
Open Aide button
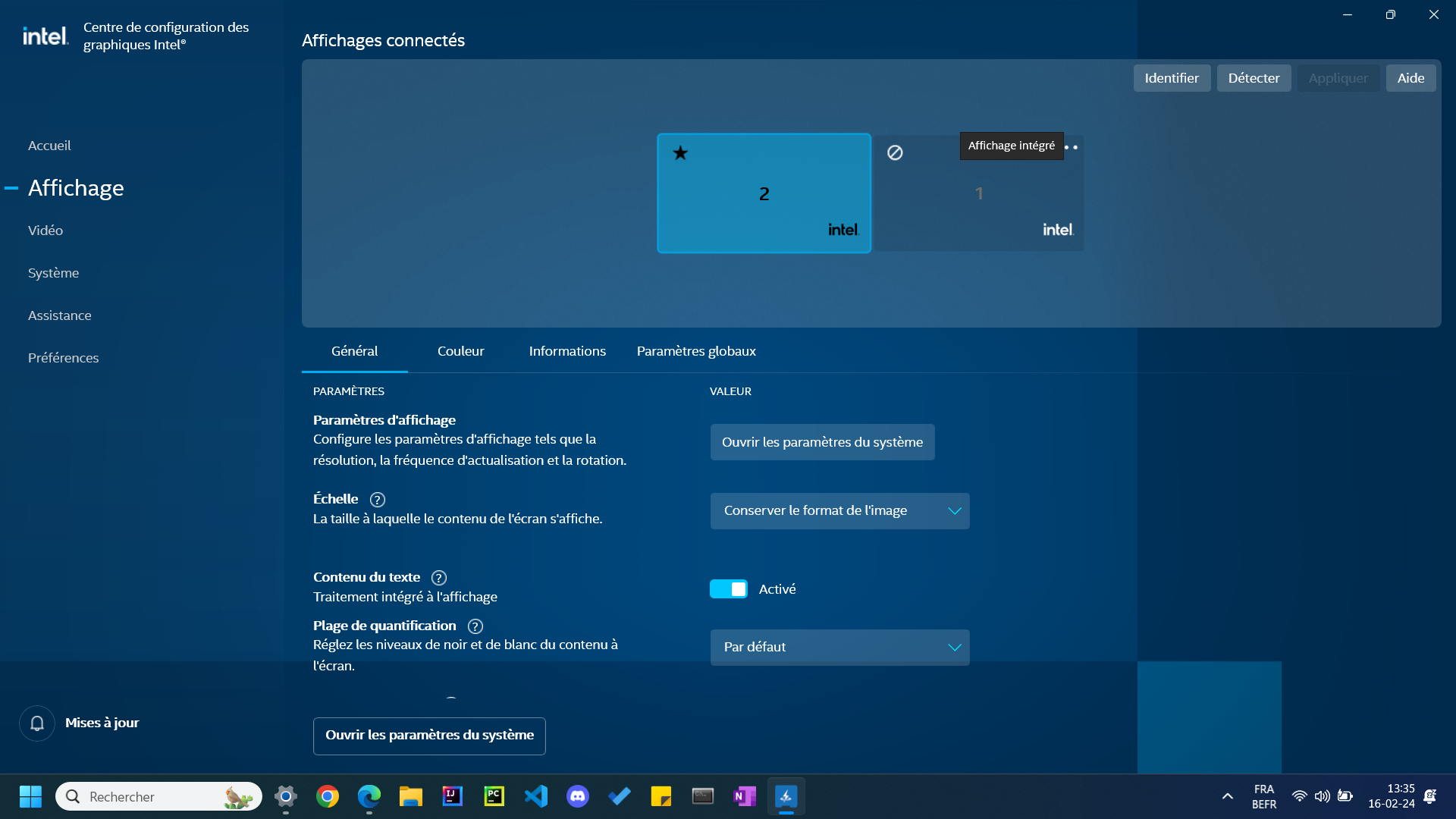point(1410,78)
